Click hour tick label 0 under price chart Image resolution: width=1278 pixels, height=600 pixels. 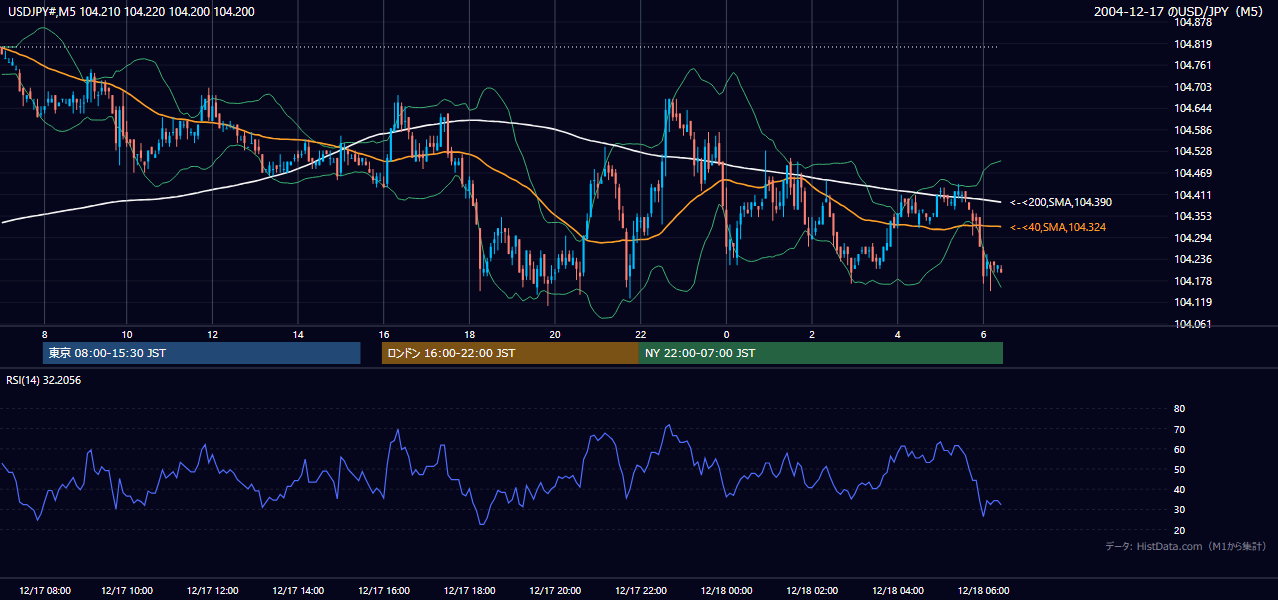[727, 334]
